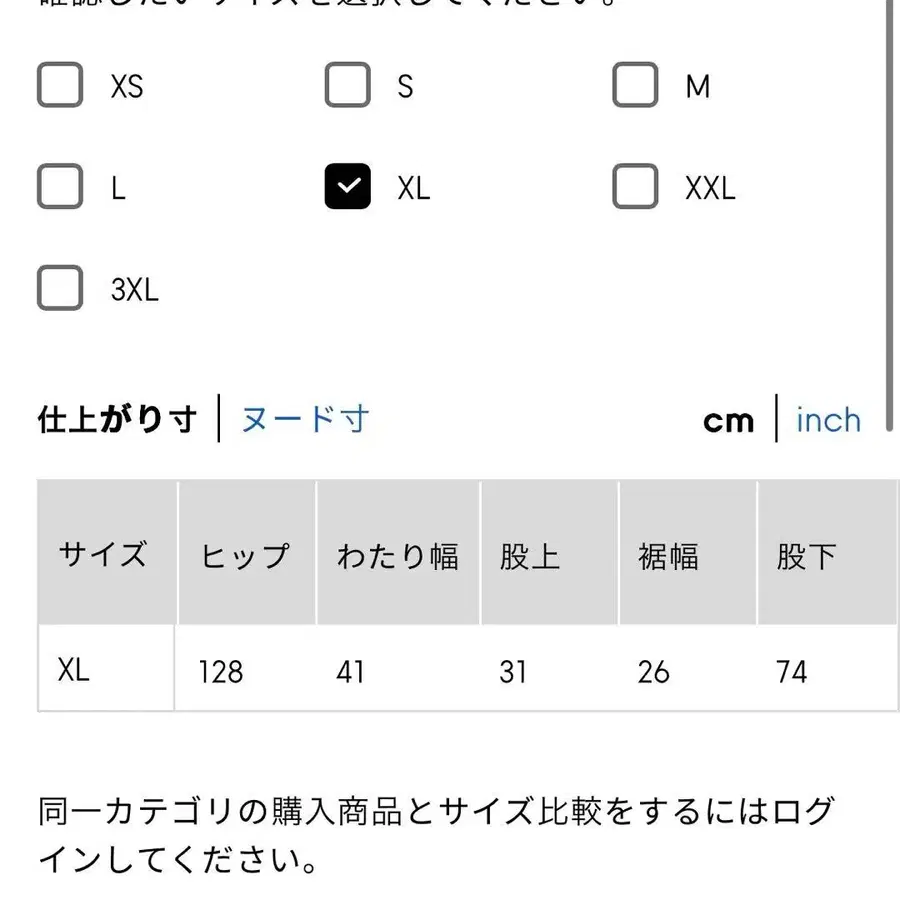Select the M size checkbox
This screenshot has height=900, width=900.
[x=635, y=85]
